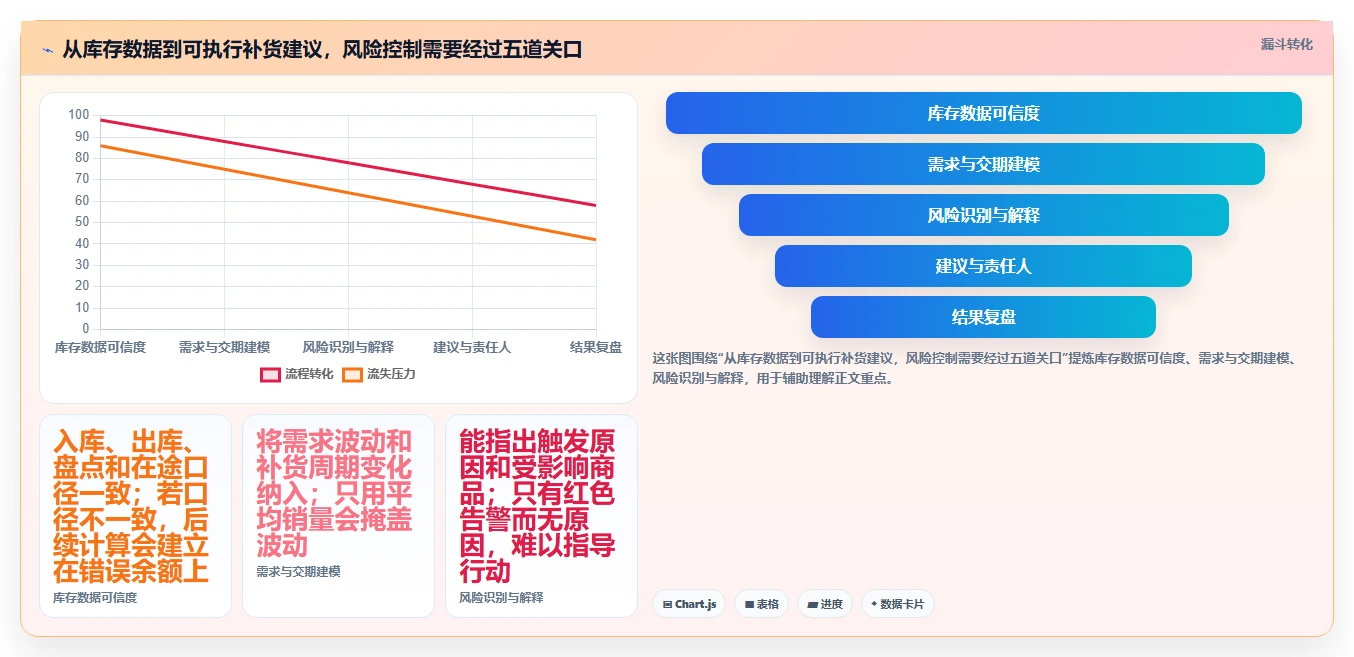
Task: Click the 风险识别与解释 x-axis label
Action: coord(348,347)
